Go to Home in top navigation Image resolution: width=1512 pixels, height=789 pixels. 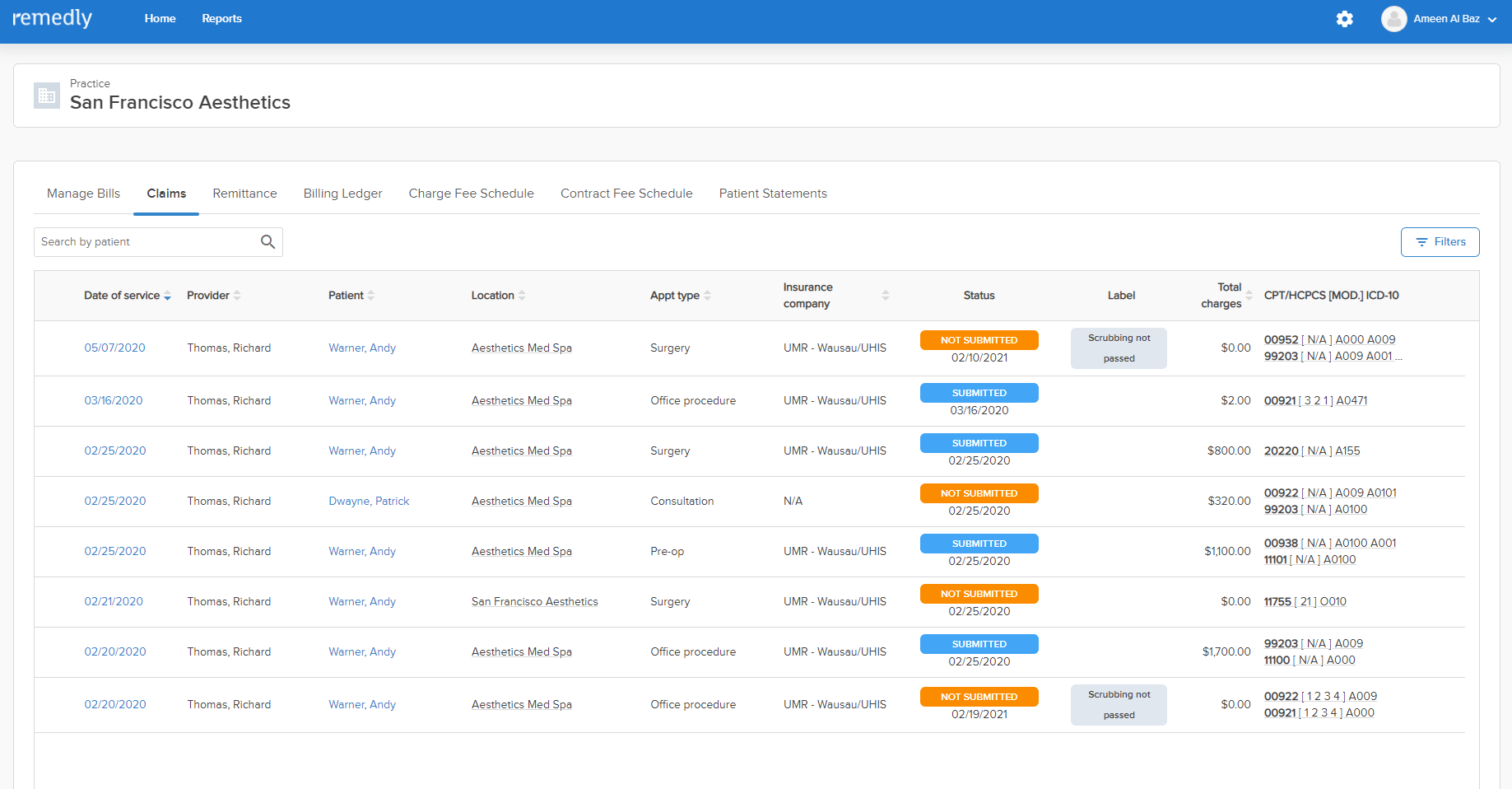(160, 18)
